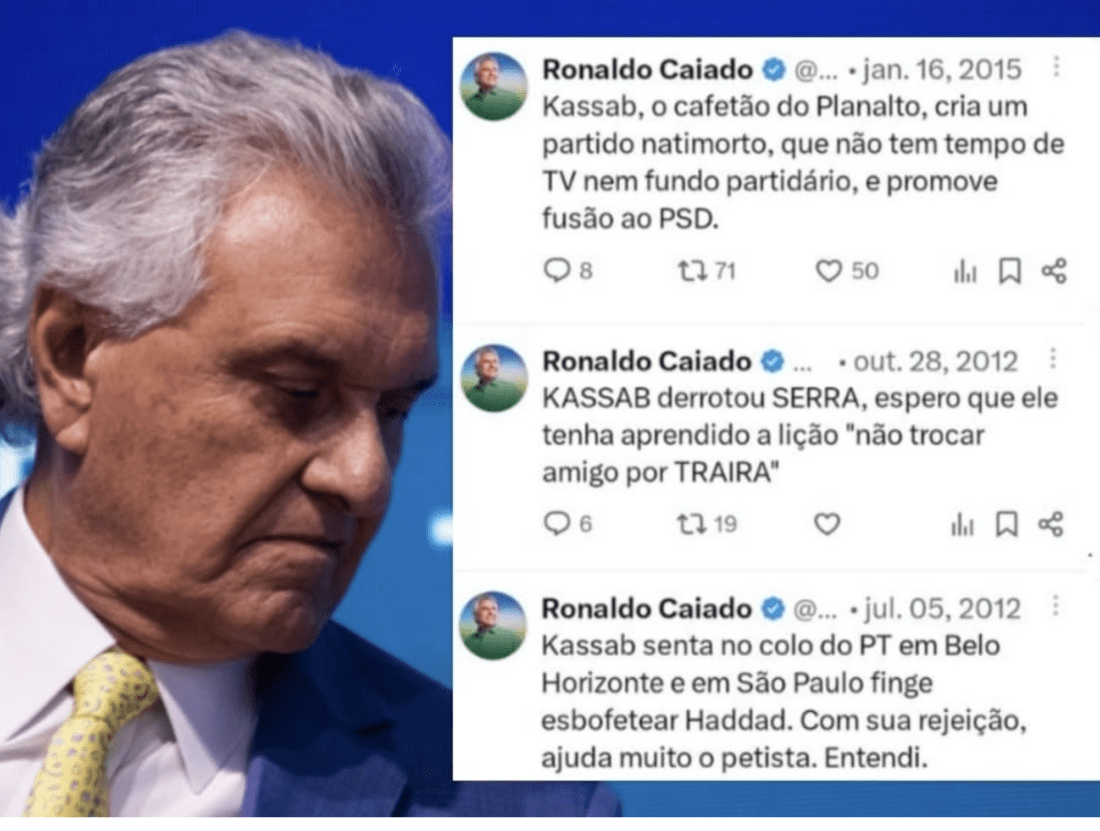Open more options for jan. 16, 2015 tweet
Screen dimensions: 1100x831
(x=1057, y=67)
